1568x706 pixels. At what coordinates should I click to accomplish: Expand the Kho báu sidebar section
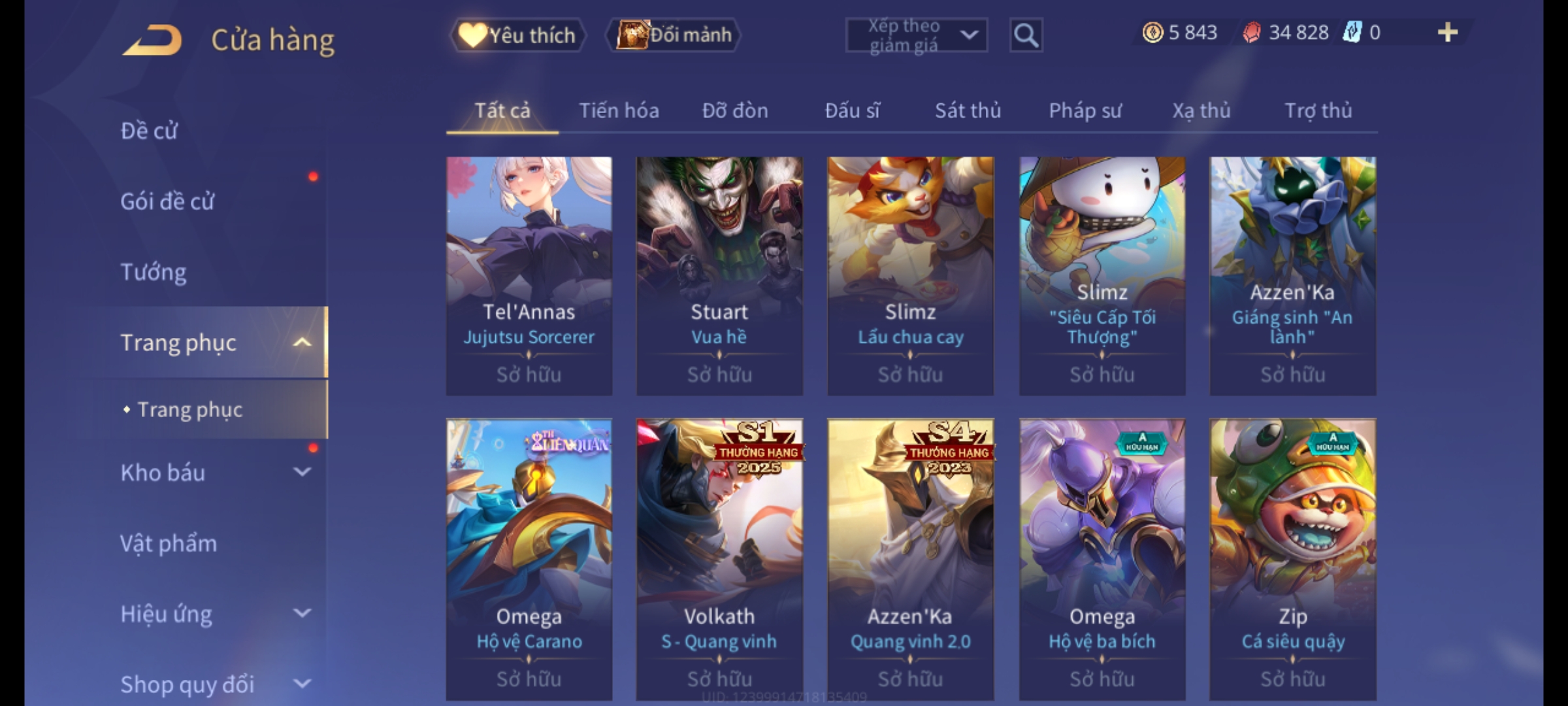302,472
